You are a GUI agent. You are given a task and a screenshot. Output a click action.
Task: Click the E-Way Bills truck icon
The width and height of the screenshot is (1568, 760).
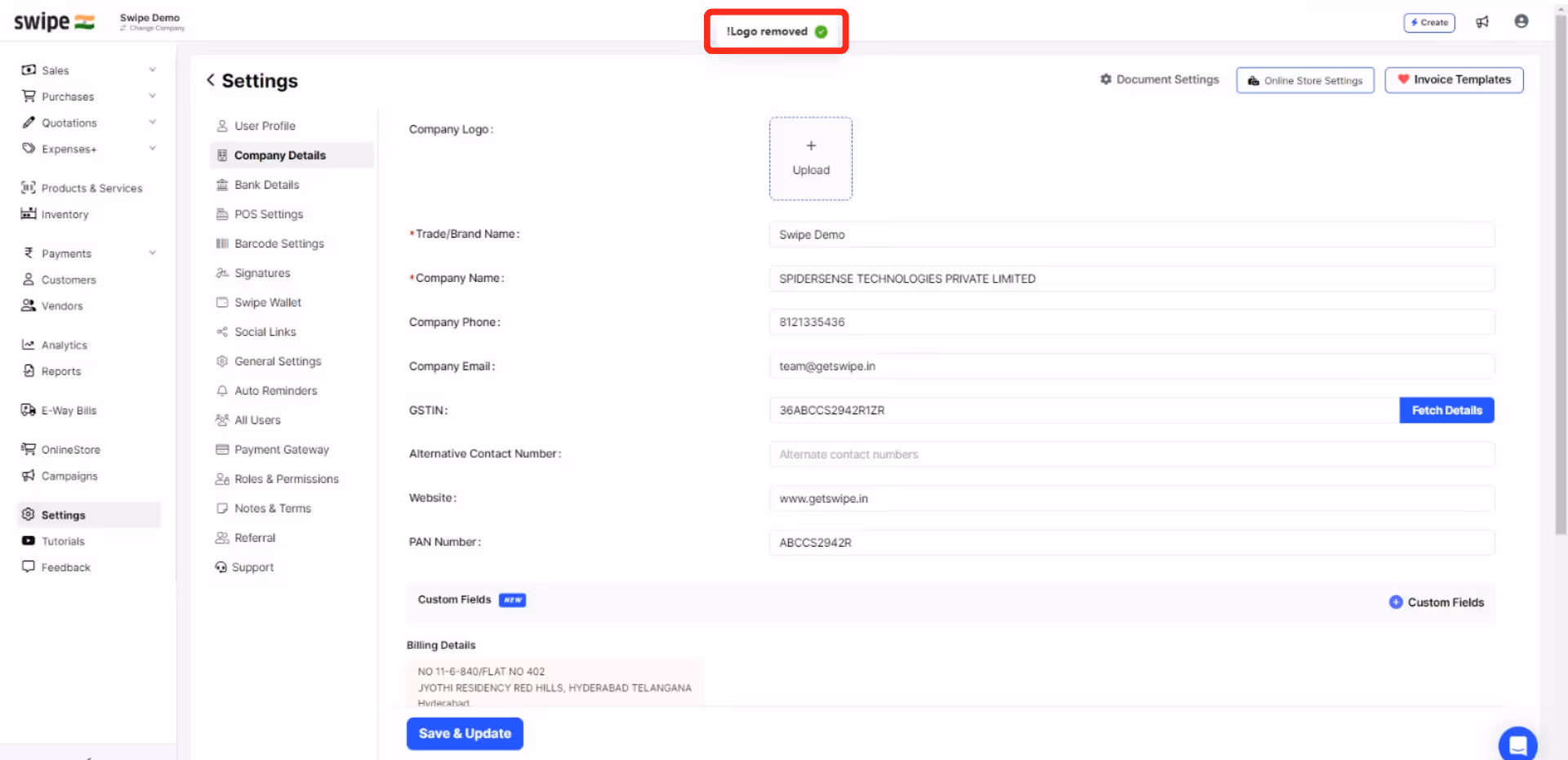[29, 410]
